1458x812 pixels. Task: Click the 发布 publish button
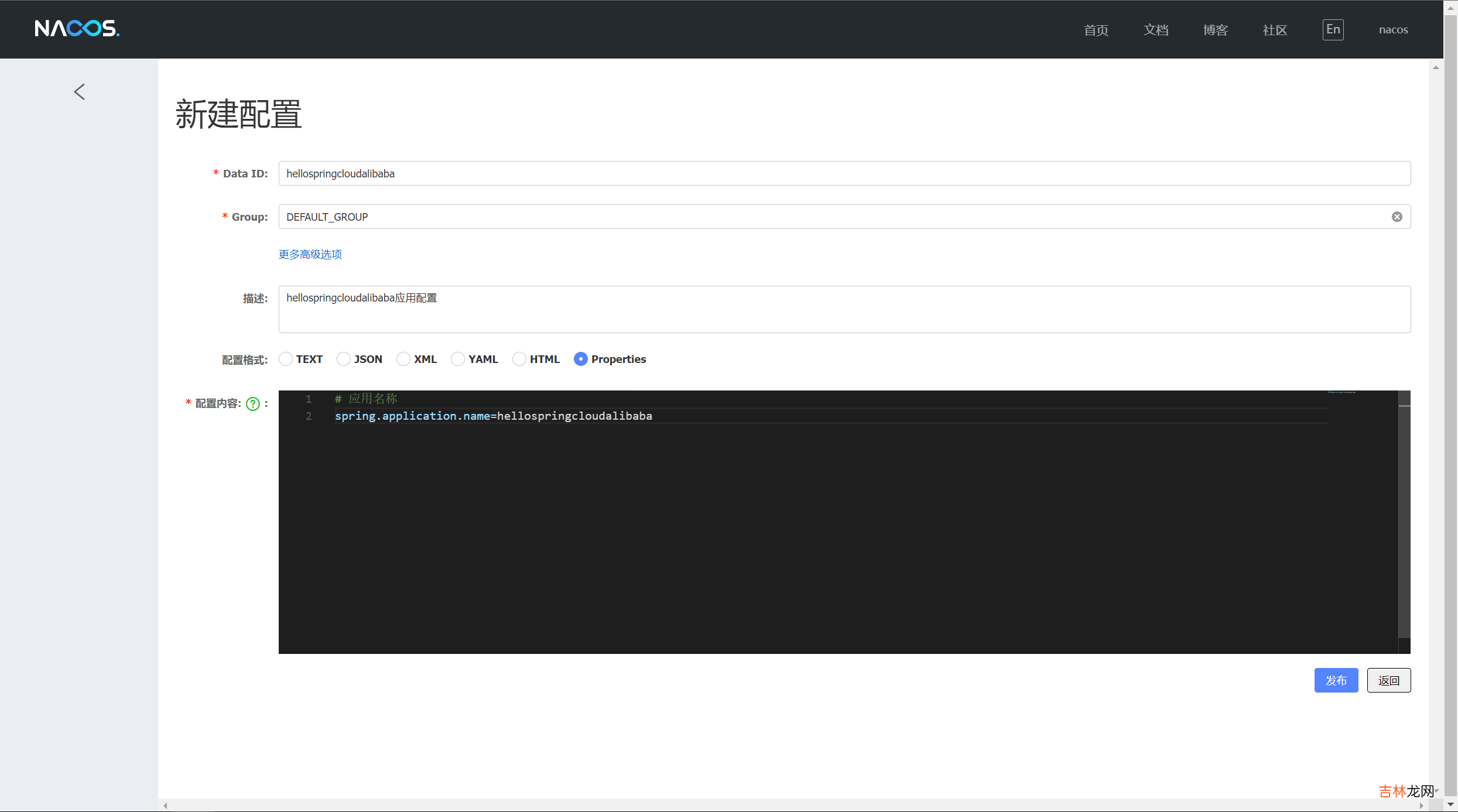1336,680
